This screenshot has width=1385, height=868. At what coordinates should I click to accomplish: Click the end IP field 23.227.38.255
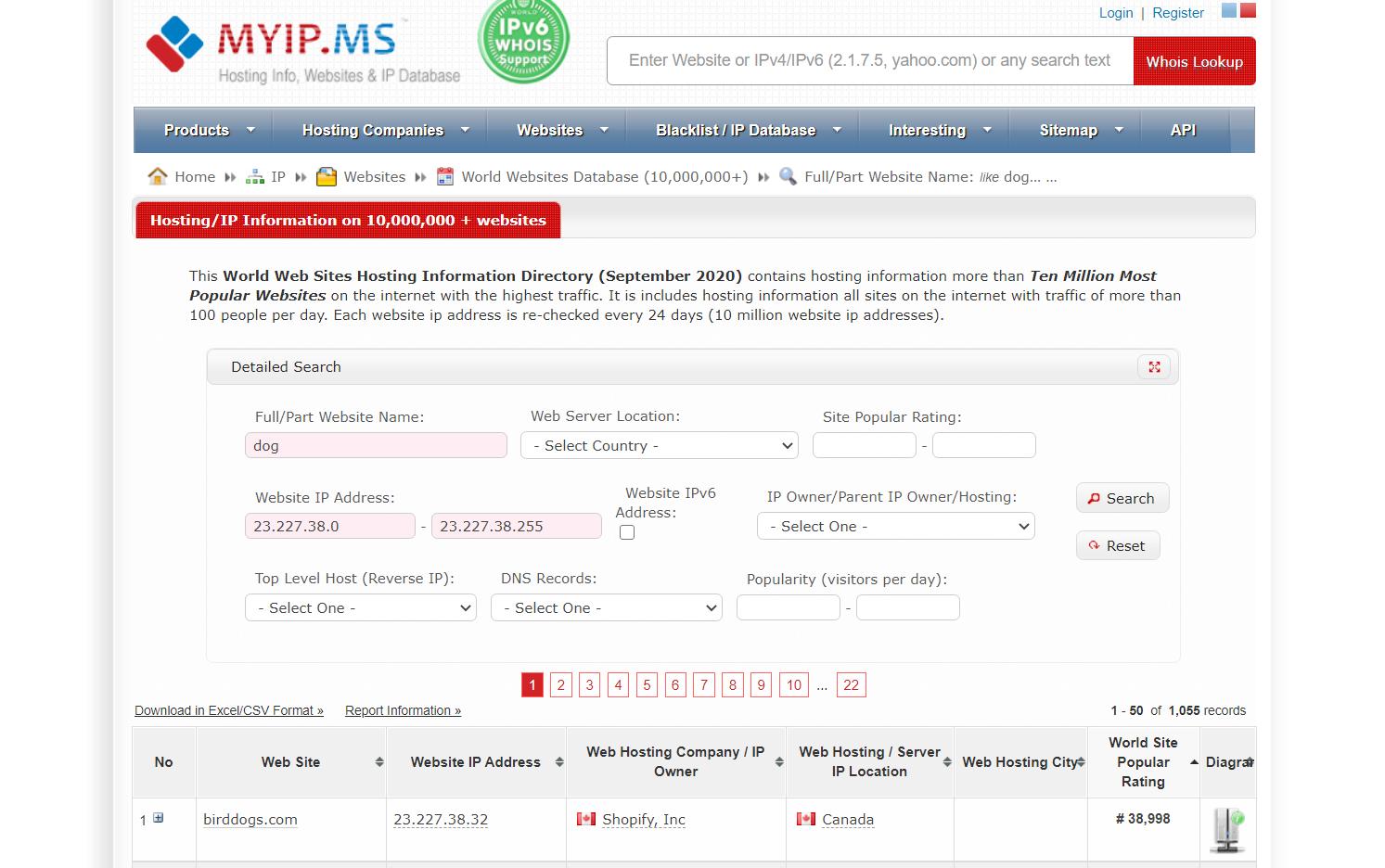(517, 527)
